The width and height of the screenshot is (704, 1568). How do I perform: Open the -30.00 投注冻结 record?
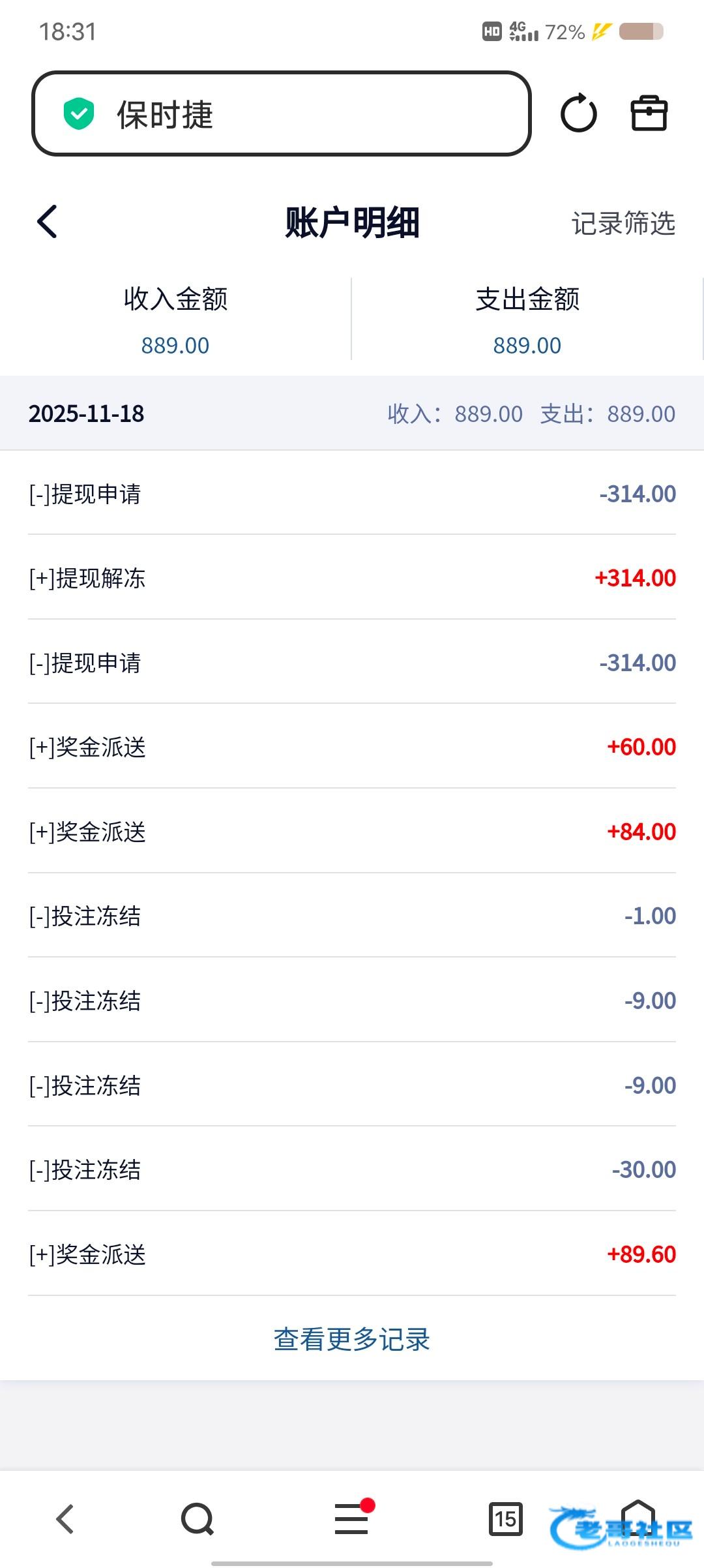click(351, 1169)
